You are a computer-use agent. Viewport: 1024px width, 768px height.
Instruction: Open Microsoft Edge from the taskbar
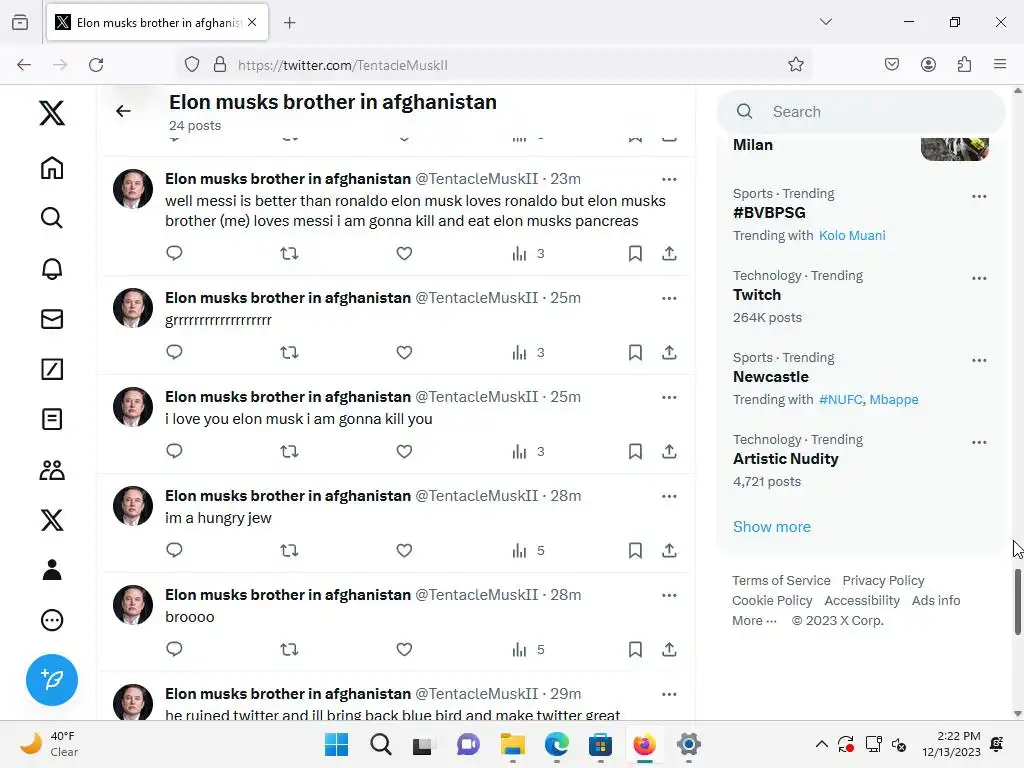click(x=556, y=744)
